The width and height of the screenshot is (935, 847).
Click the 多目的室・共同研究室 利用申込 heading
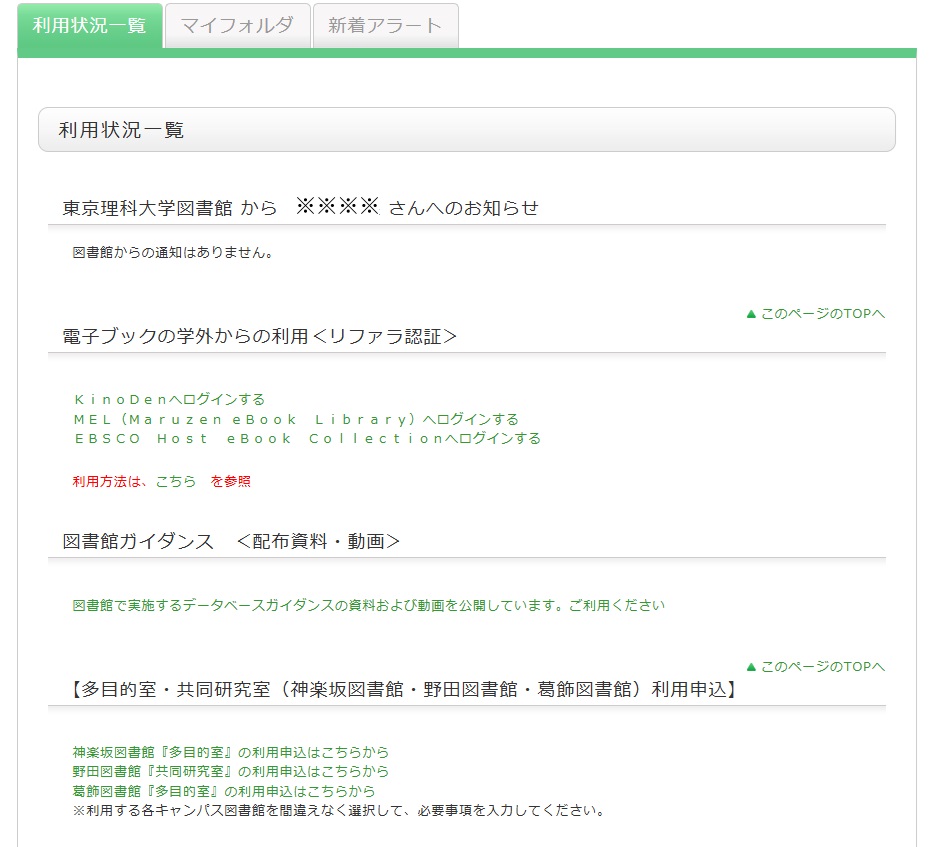pyautogui.click(x=401, y=690)
